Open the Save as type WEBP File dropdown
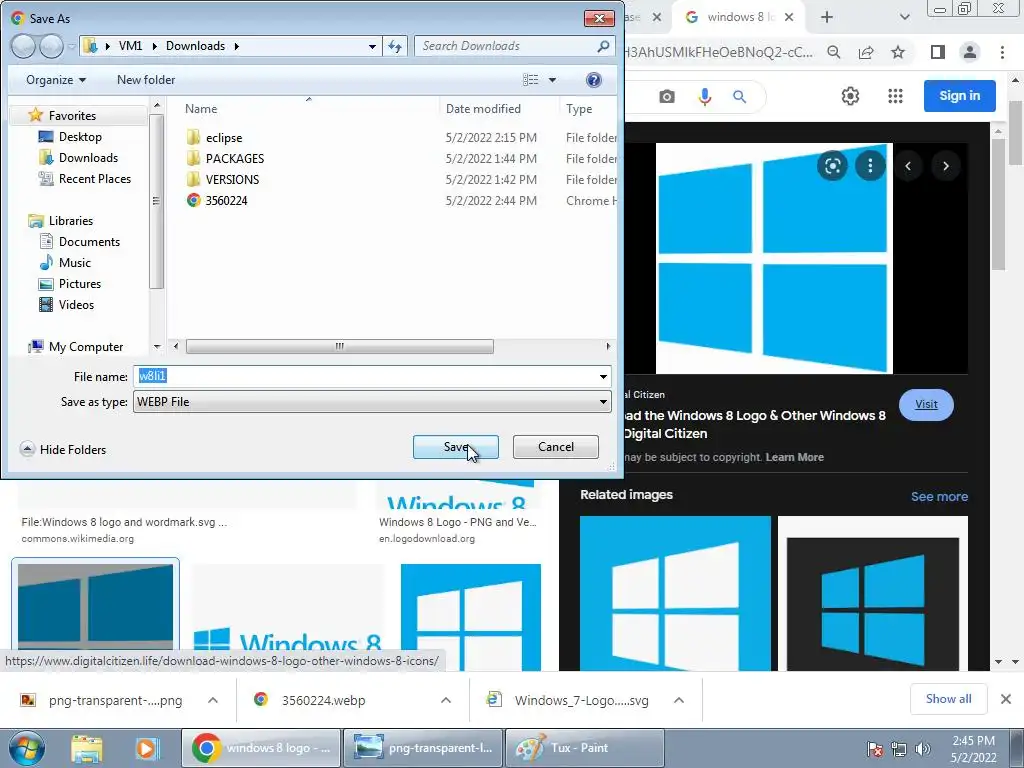This screenshot has width=1024, height=768. [372, 402]
